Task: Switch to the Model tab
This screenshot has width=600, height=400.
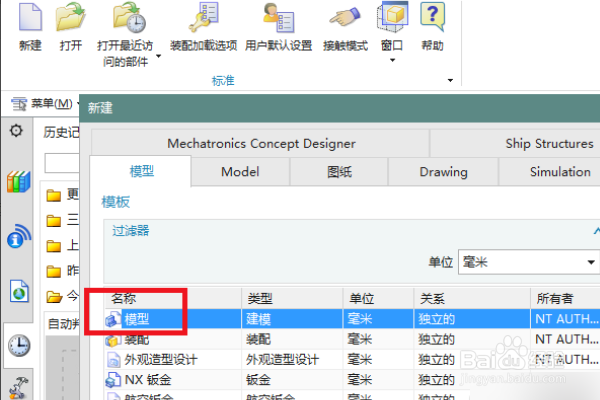Action: tap(240, 171)
